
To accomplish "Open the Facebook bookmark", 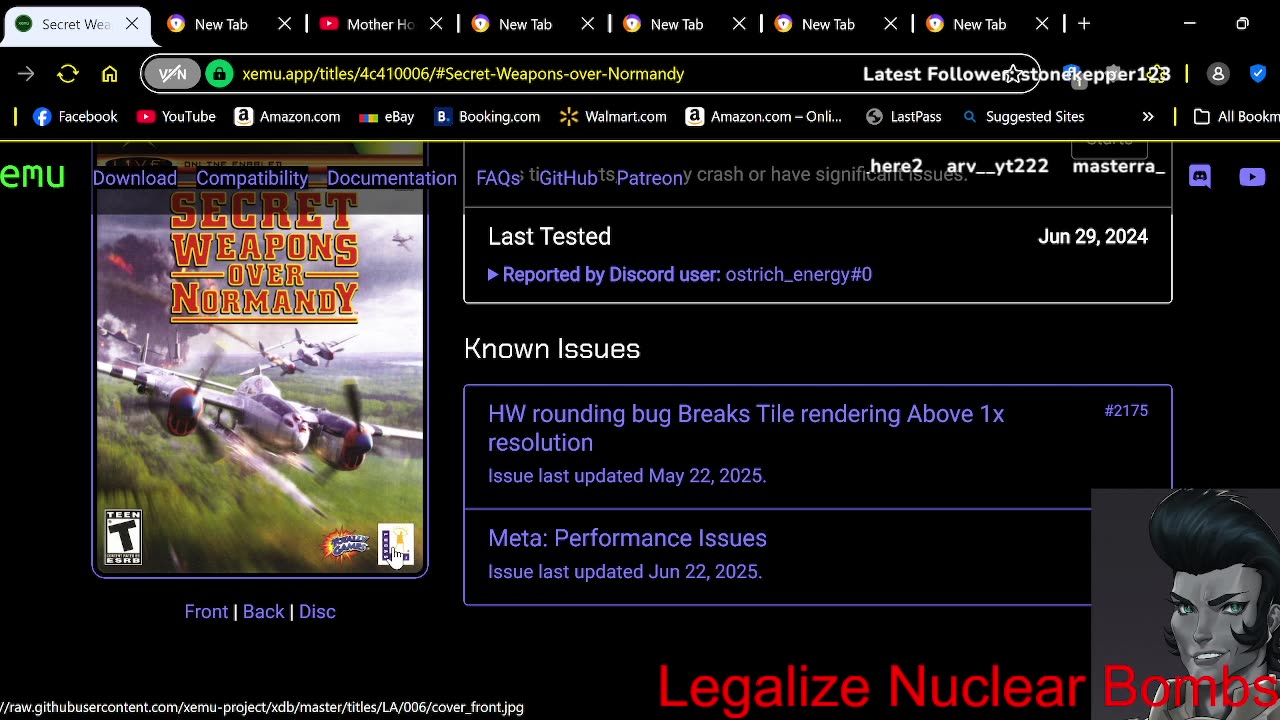I will 75,117.
